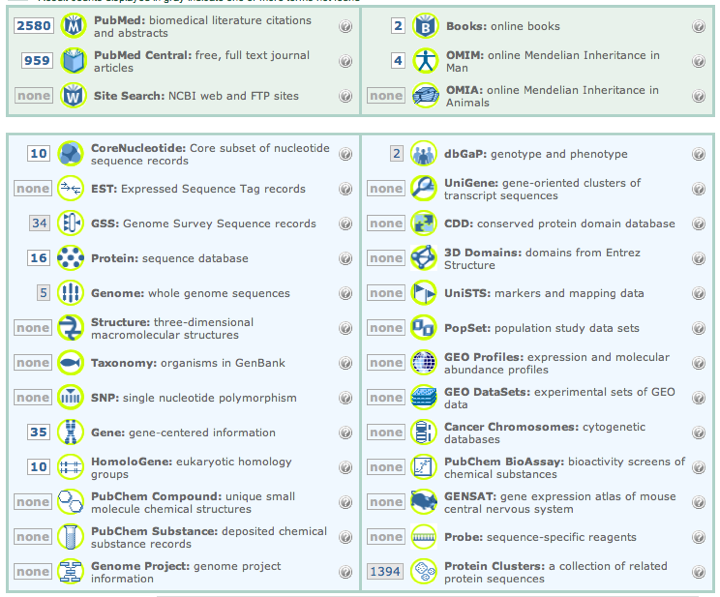This screenshot has height=597, width=720.
Task: Click the PubMed Central book icon
Action: point(73,62)
